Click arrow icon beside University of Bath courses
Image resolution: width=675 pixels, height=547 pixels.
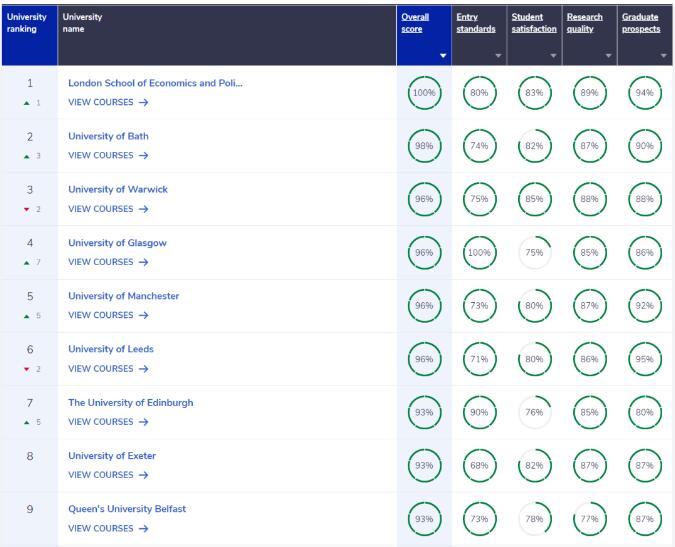click(144, 155)
